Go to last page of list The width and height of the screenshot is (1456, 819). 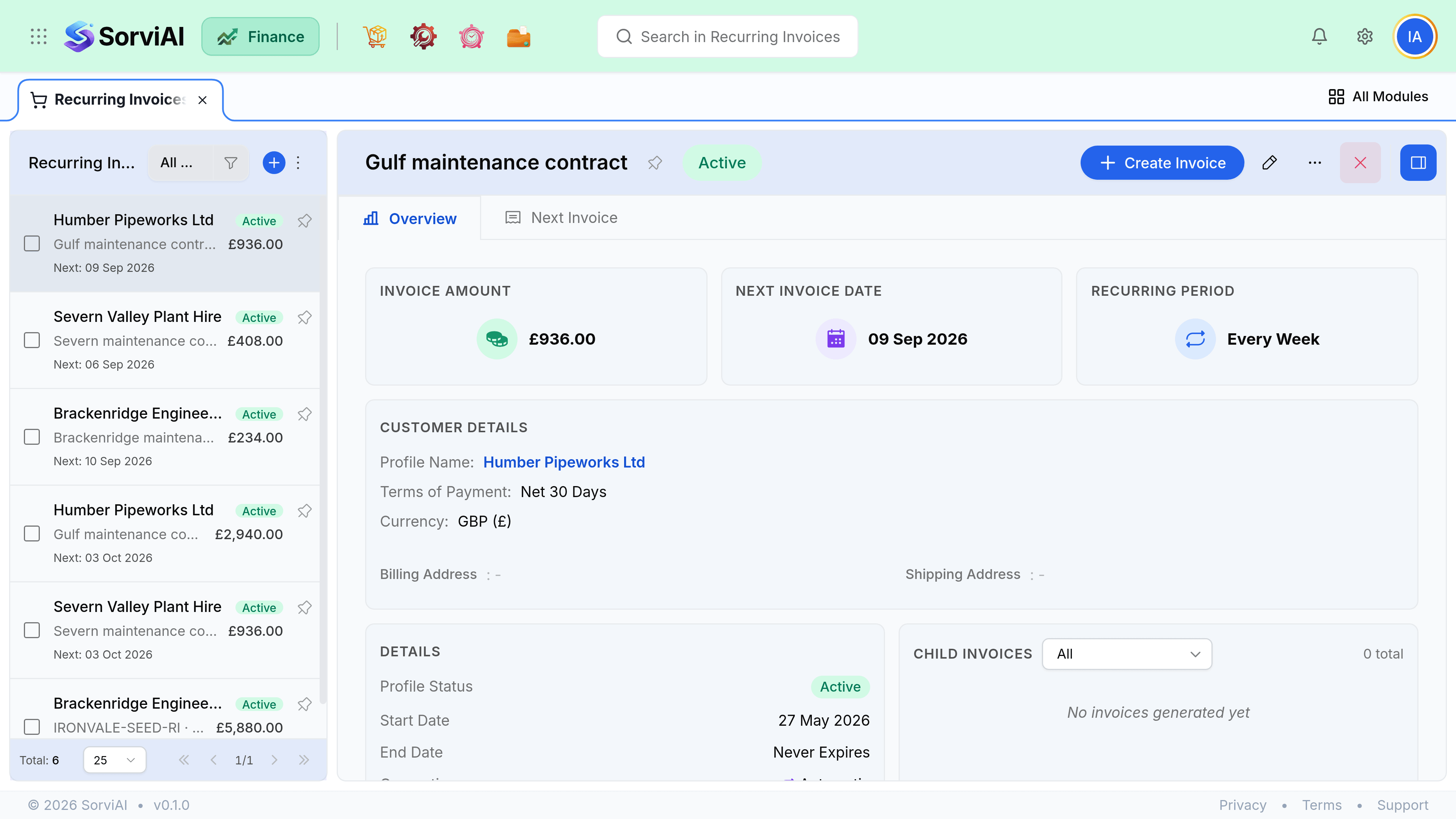pos(304,759)
